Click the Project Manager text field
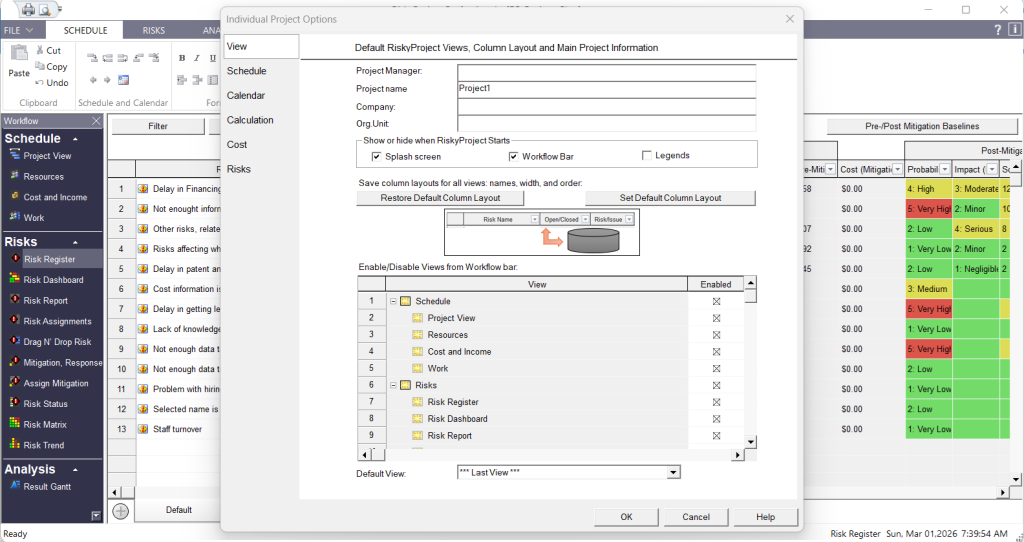Image resolution: width=1024 pixels, height=542 pixels. [x=606, y=71]
